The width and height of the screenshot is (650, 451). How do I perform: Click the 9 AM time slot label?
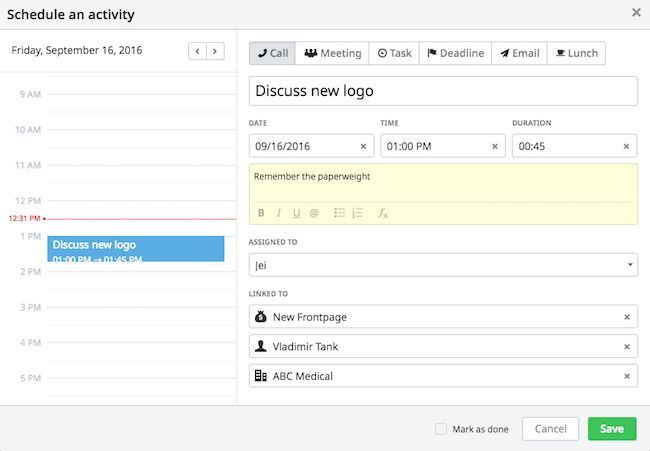[x=30, y=94]
